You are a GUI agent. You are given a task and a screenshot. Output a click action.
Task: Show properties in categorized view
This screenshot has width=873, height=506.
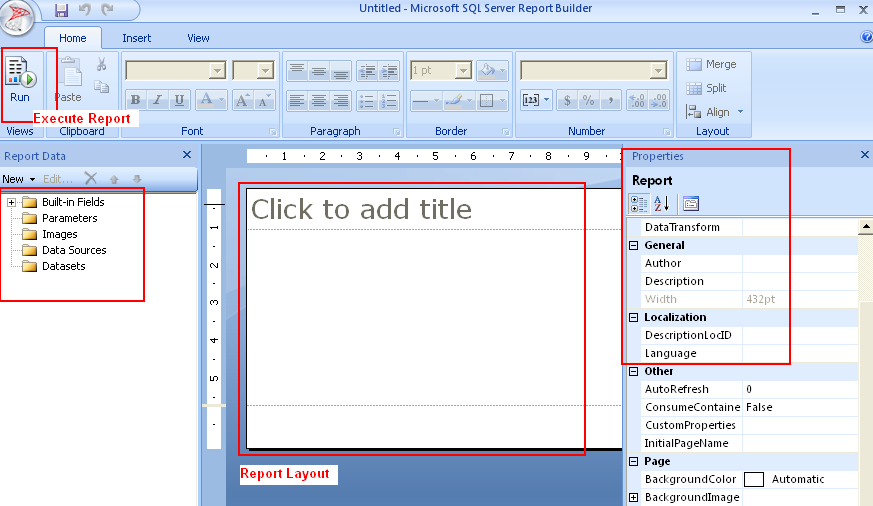click(639, 204)
